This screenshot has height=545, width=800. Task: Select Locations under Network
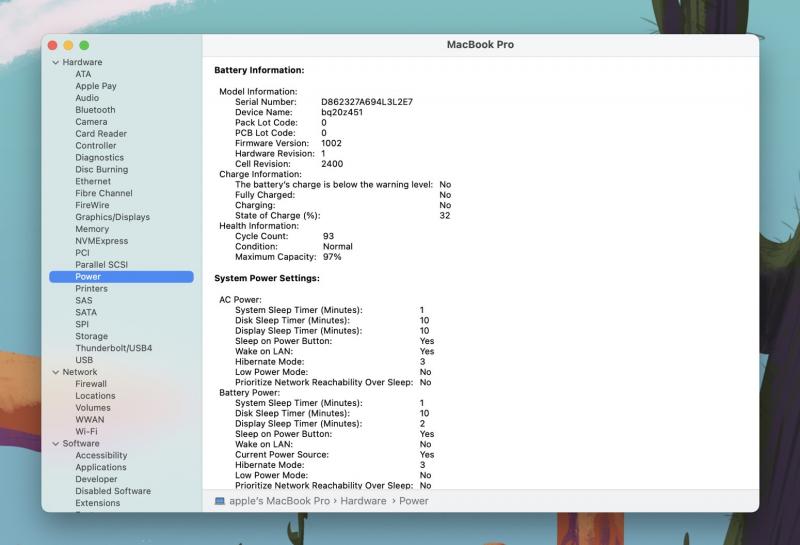(x=95, y=395)
